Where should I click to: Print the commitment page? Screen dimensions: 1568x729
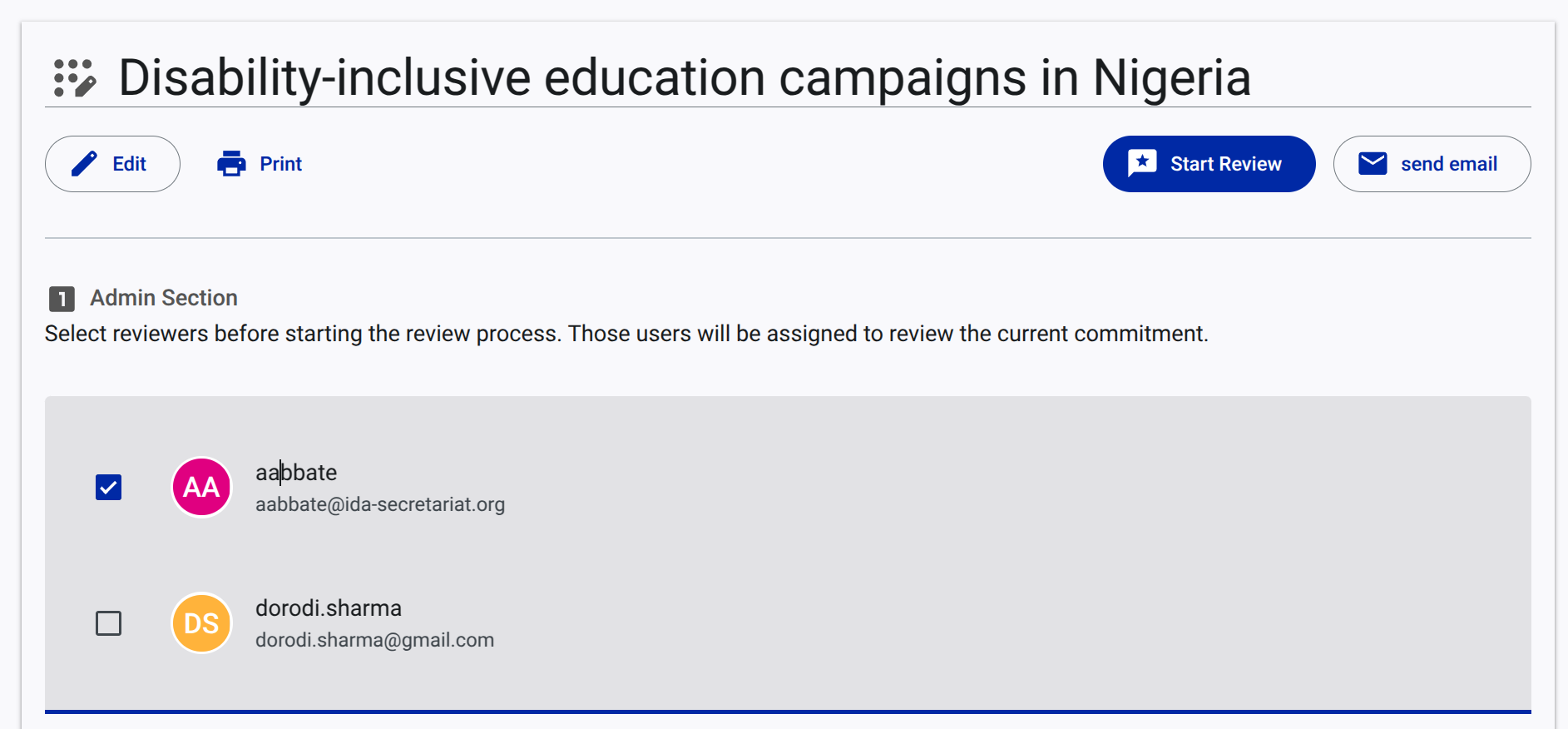(x=260, y=164)
